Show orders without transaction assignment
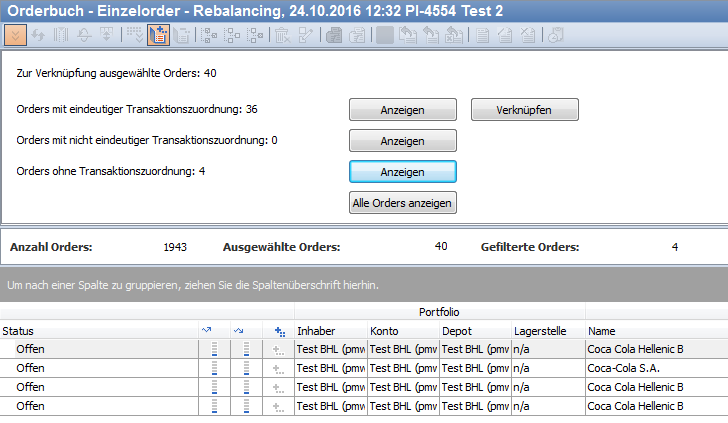This screenshot has height=423, width=728. pos(402,172)
